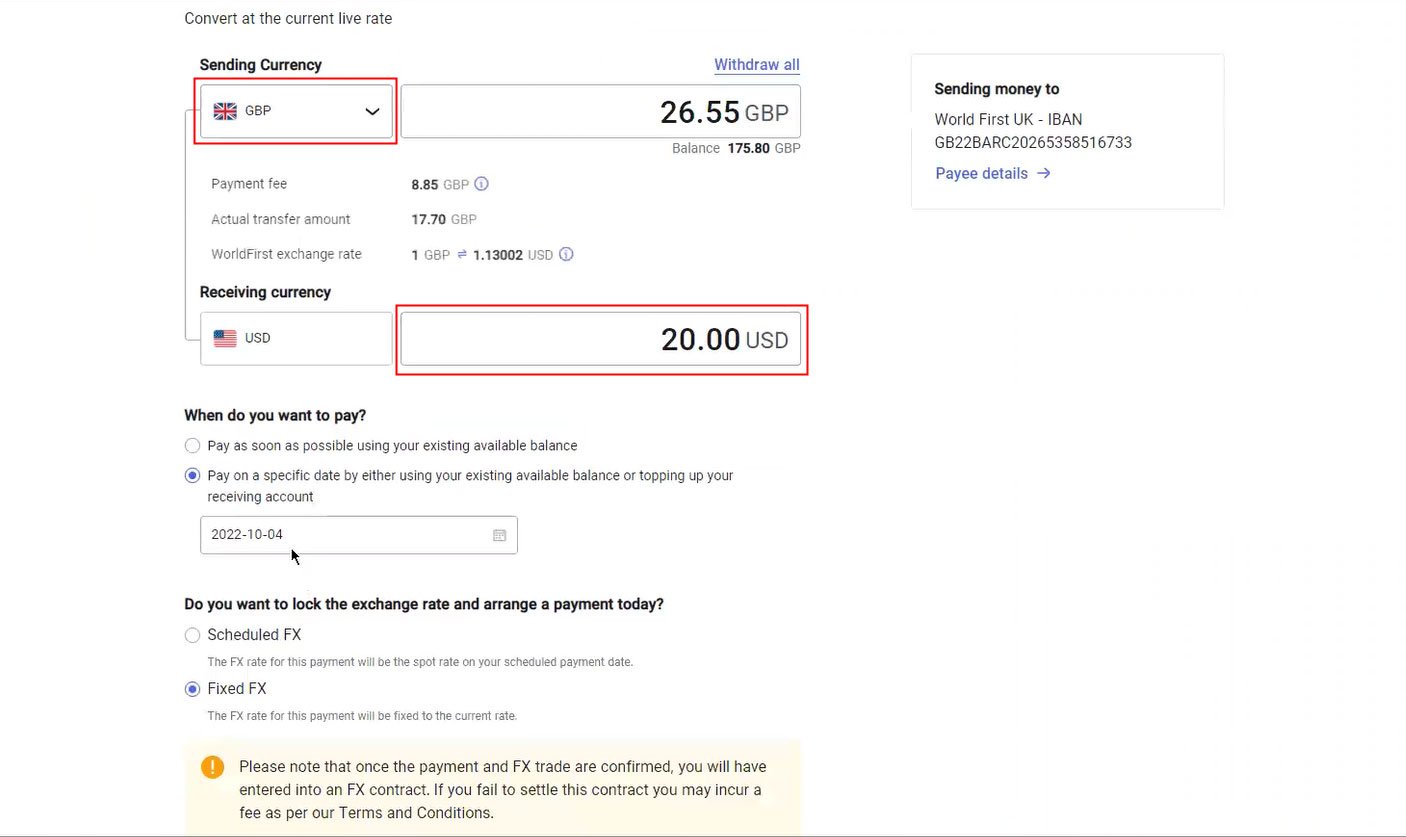
Task: Click the UK flag icon in Sending Currency
Action: (225, 111)
